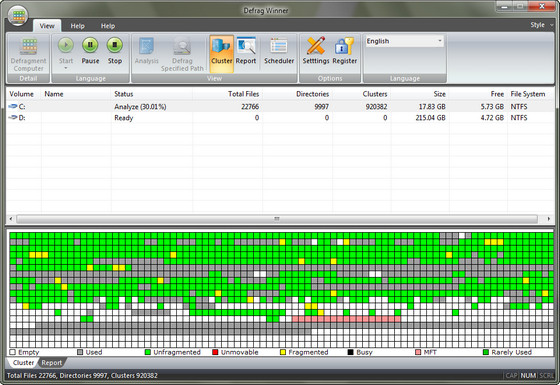Open Settings with the pencil icon
This screenshot has height=385, width=560.
(316, 46)
